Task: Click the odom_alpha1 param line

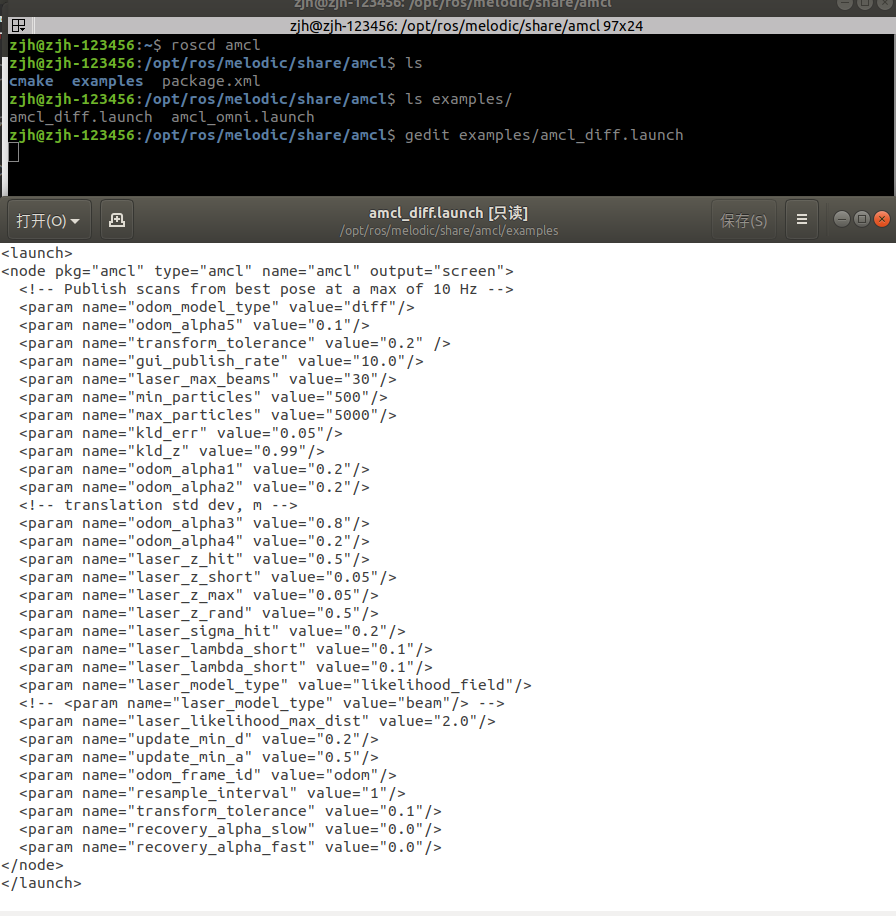Action: tap(195, 469)
